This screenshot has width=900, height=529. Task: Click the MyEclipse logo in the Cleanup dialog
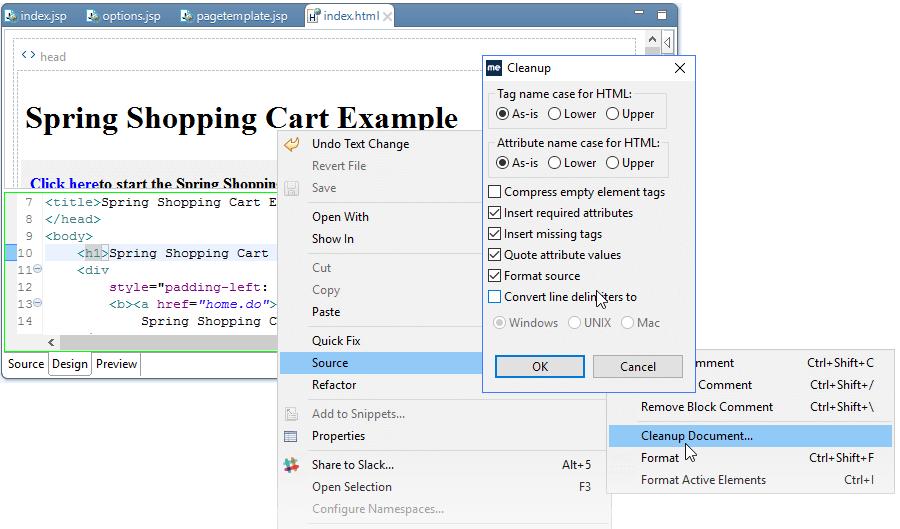pyautogui.click(x=494, y=68)
